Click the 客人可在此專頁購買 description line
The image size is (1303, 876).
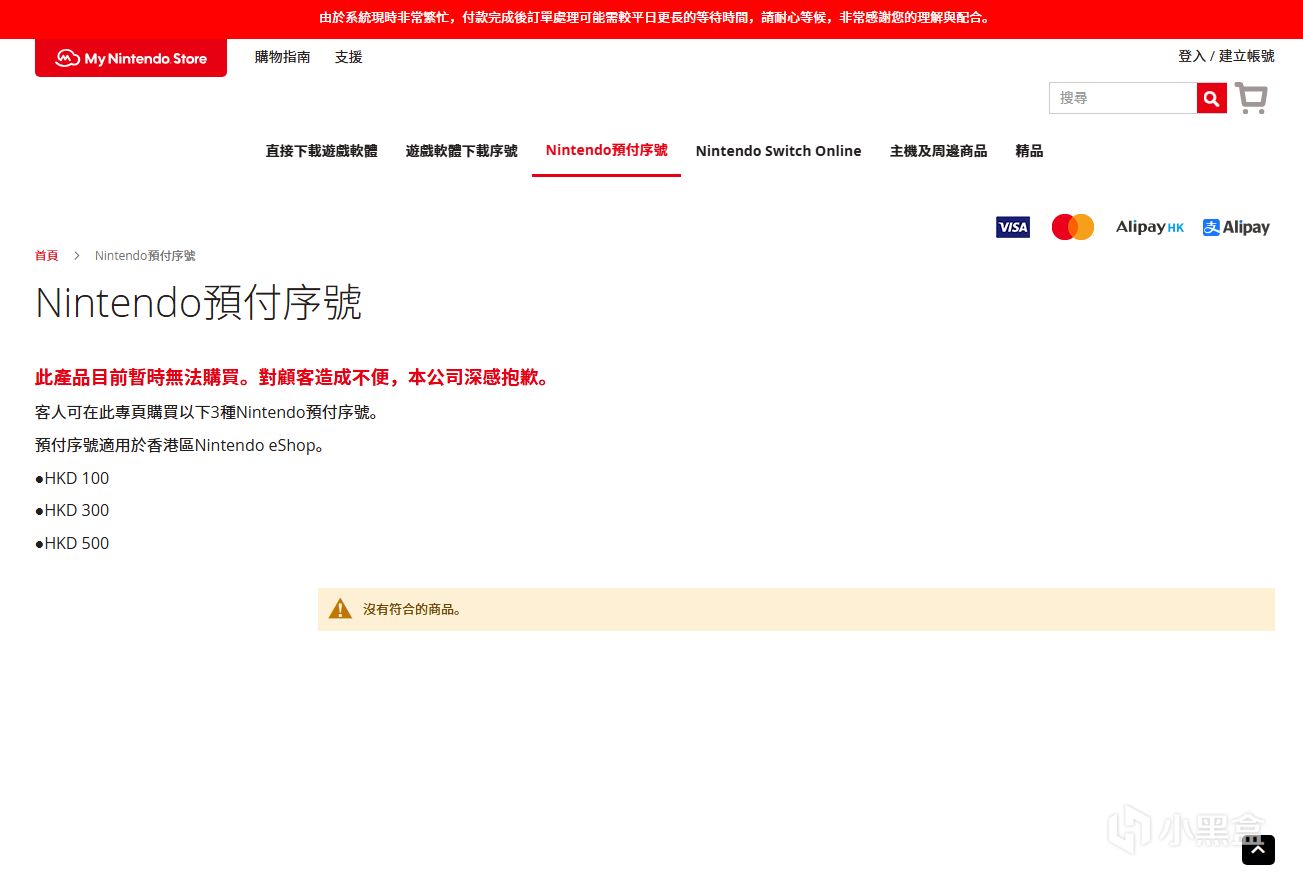[207, 412]
